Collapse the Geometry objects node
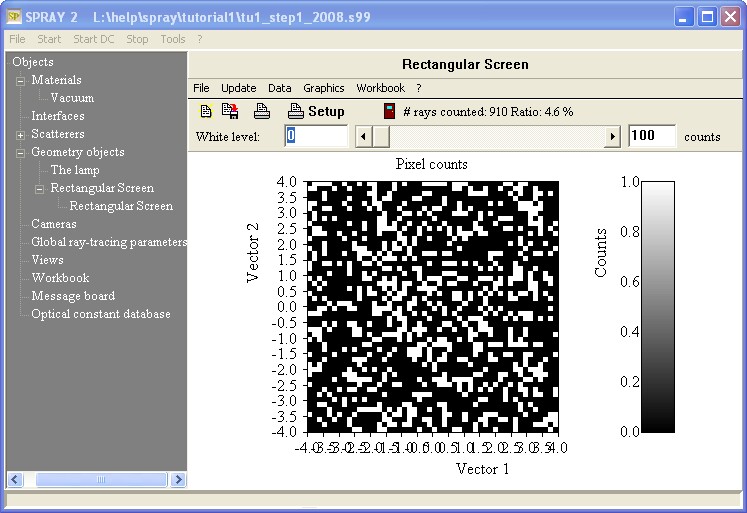The image size is (747, 513). 21,153
